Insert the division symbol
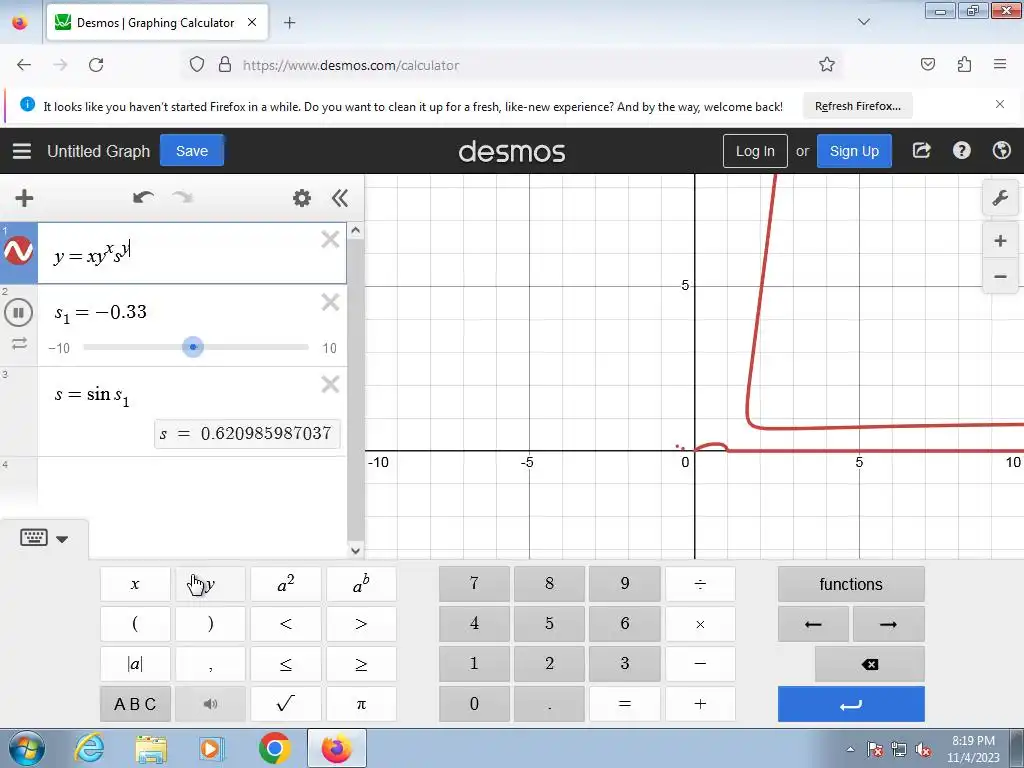Screen dimensions: 1024x768 (700, 584)
